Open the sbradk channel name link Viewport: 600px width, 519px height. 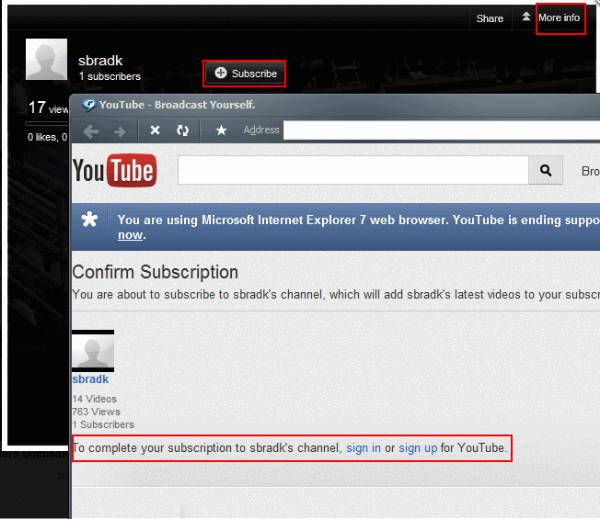click(x=90, y=379)
